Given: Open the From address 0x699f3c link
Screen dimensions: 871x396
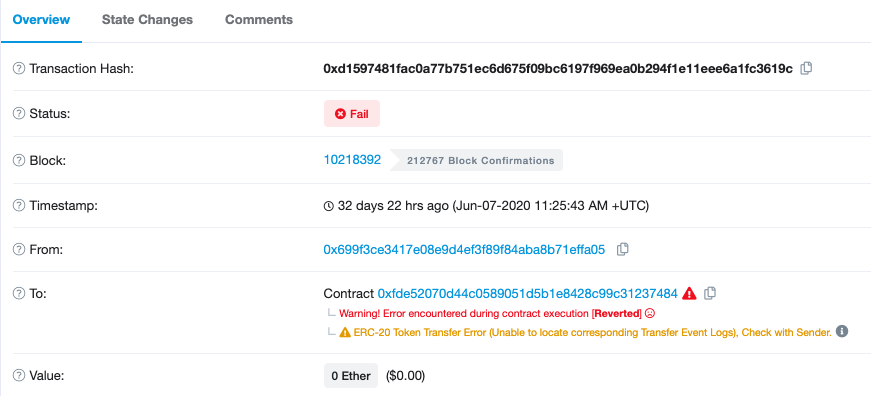Looking at the screenshot, I should (464, 249).
